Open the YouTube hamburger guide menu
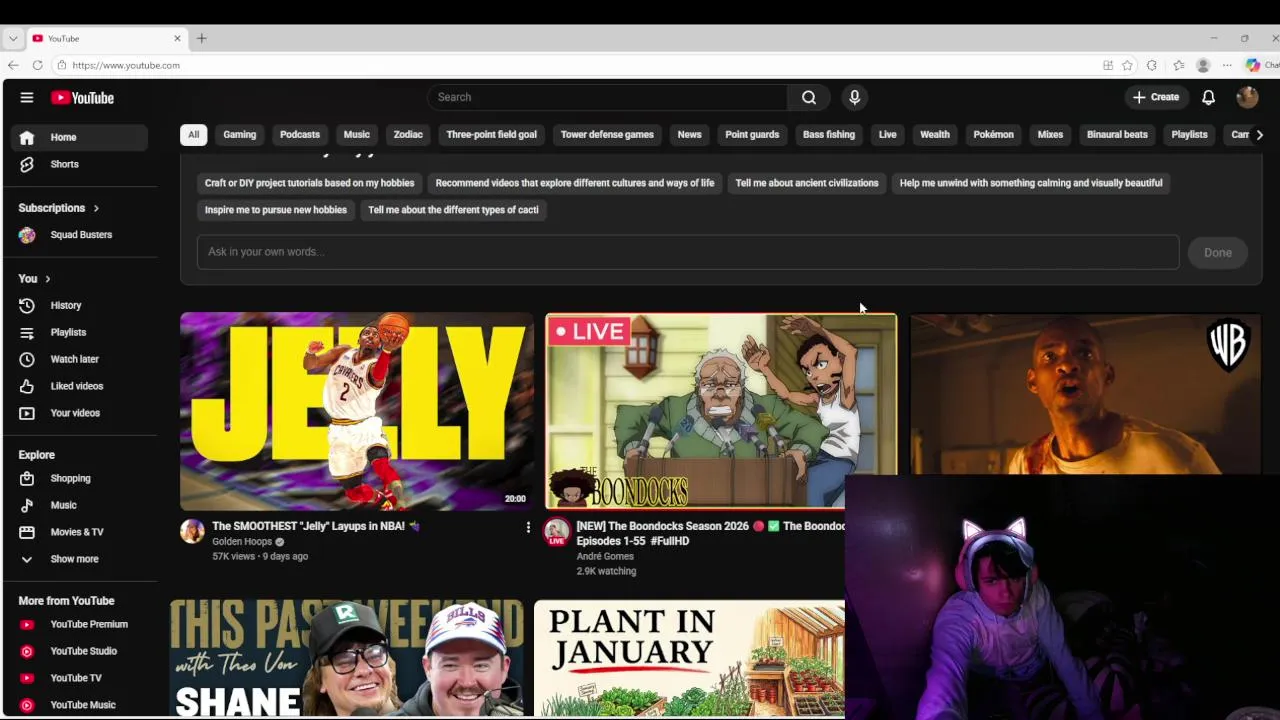 (27, 97)
